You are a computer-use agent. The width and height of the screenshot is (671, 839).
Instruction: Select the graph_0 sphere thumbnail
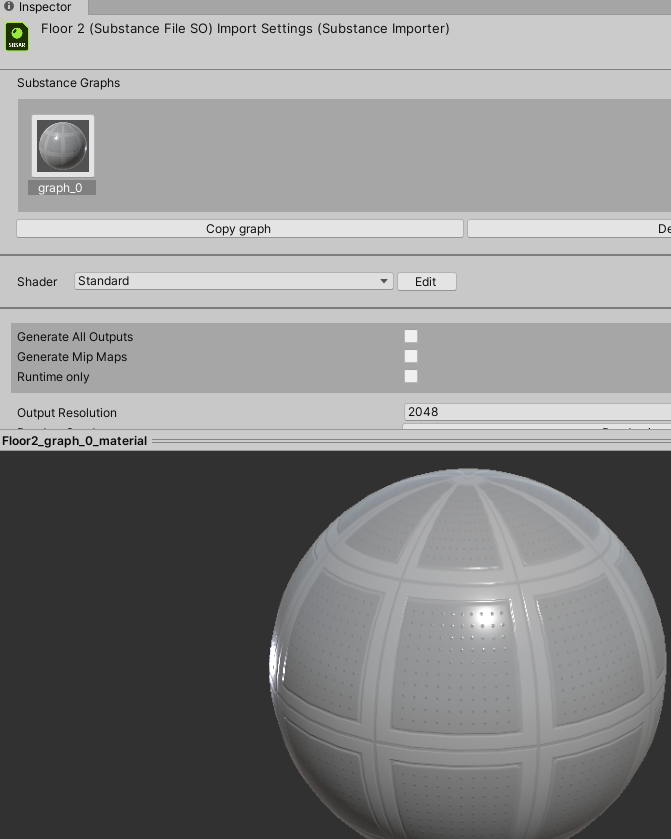click(63, 146)
